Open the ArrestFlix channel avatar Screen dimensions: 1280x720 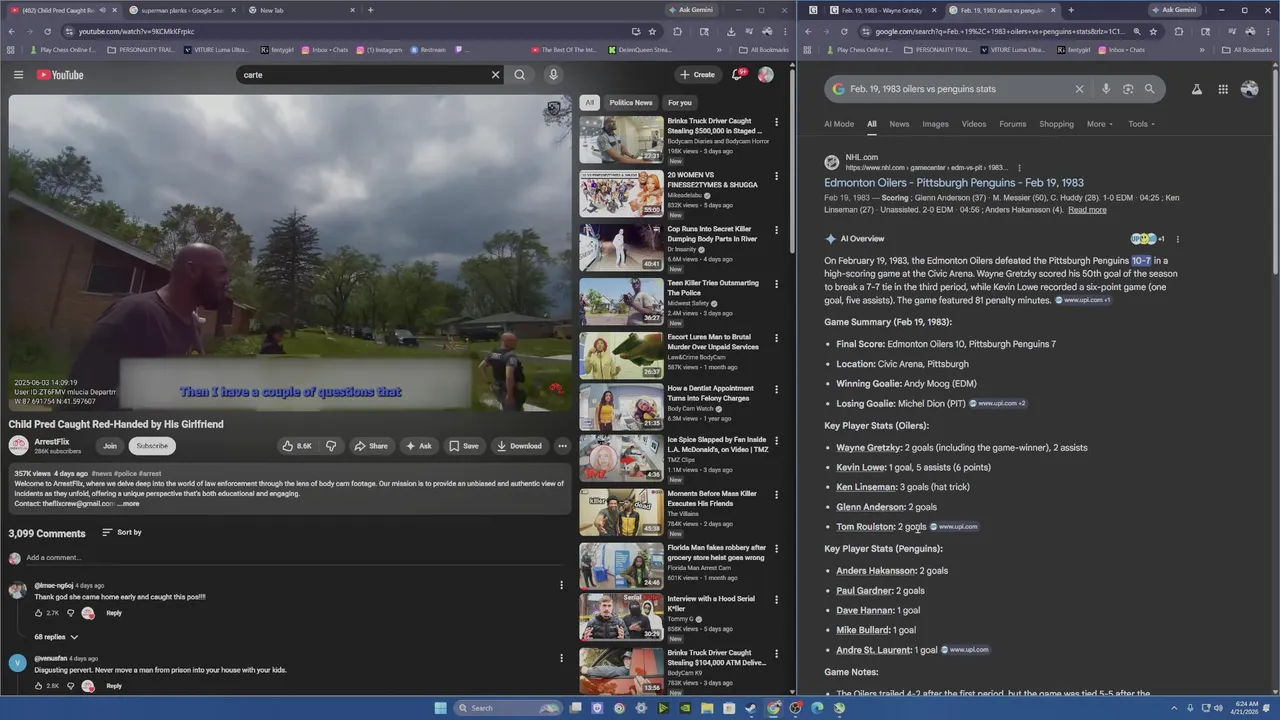click(x=19, y=445)
